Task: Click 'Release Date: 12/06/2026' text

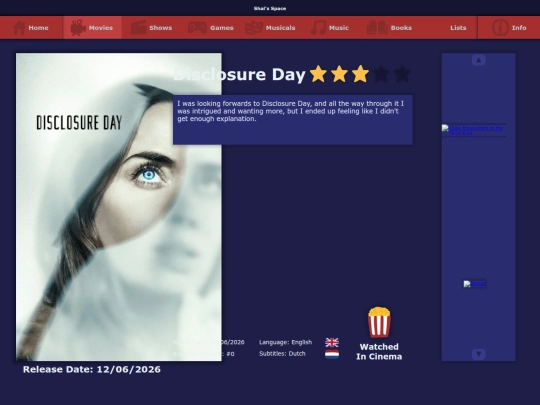Action: pos(92,369)
